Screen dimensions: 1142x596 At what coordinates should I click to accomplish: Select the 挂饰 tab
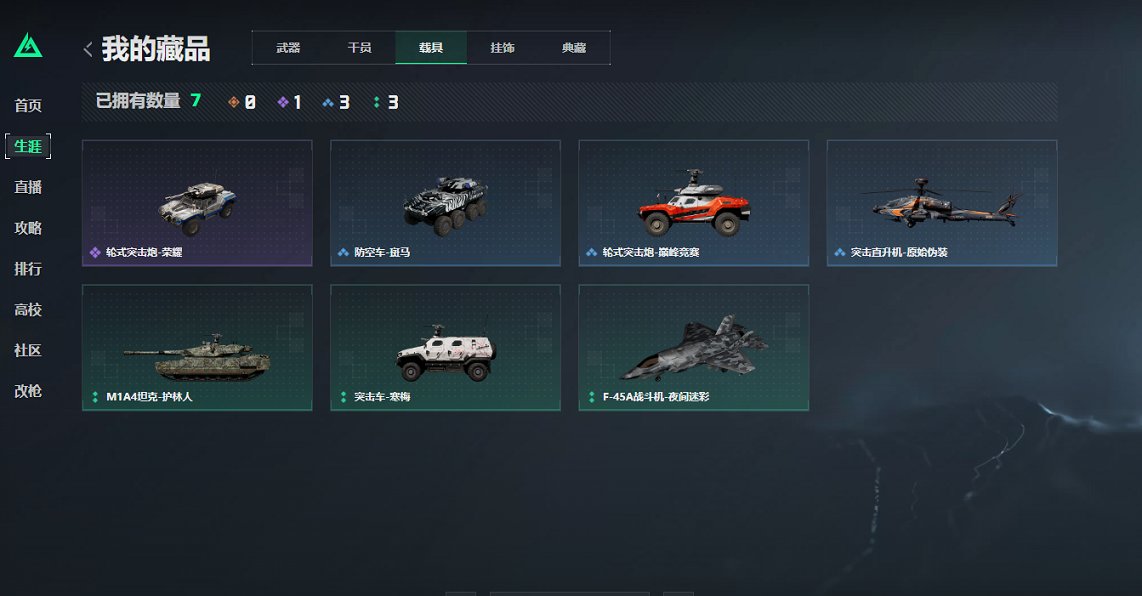[x=503, y=48]
